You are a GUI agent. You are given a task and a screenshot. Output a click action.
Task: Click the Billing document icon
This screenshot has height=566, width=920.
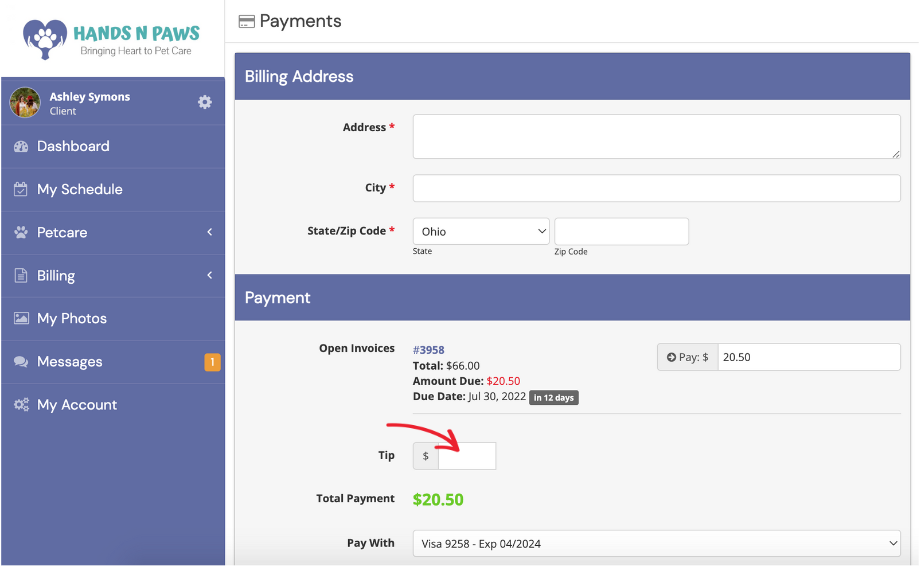[x=21, y=275]
